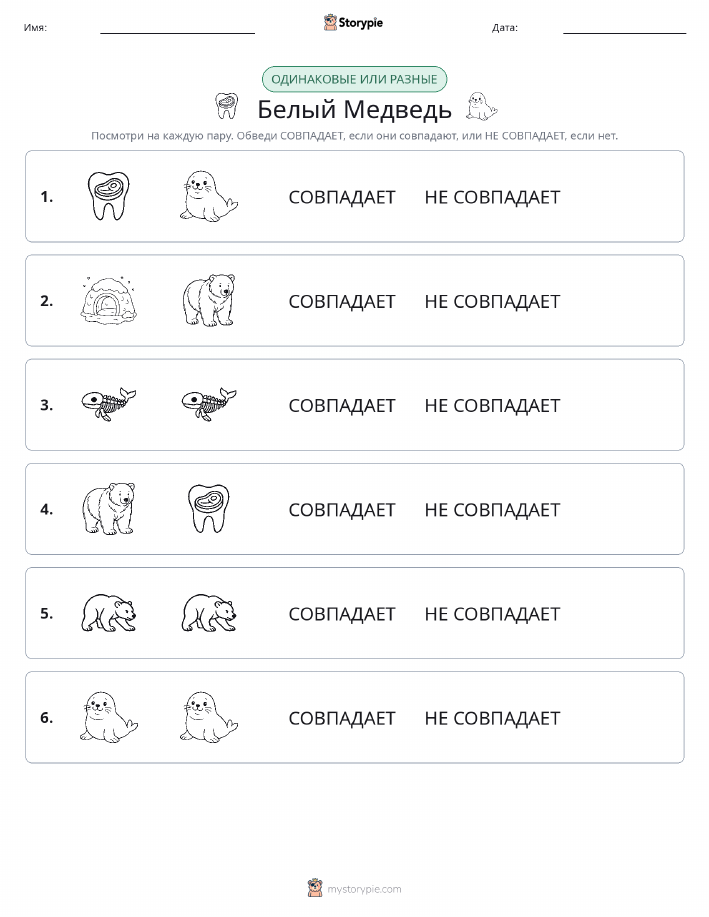The height and width of the screenshot is (917, 709).
Task: Click the seal picture in row 1
Action: [209, 196]
